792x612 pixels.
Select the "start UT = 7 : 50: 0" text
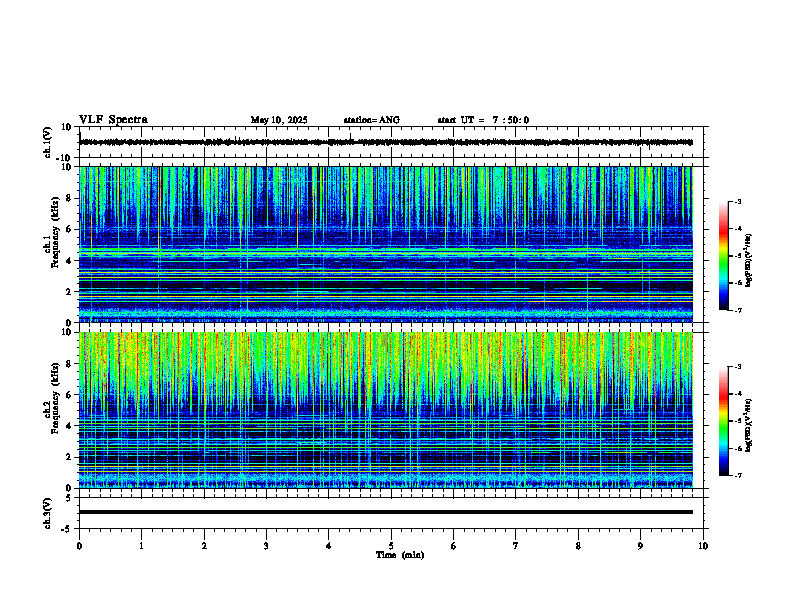[x=483, y=120]
